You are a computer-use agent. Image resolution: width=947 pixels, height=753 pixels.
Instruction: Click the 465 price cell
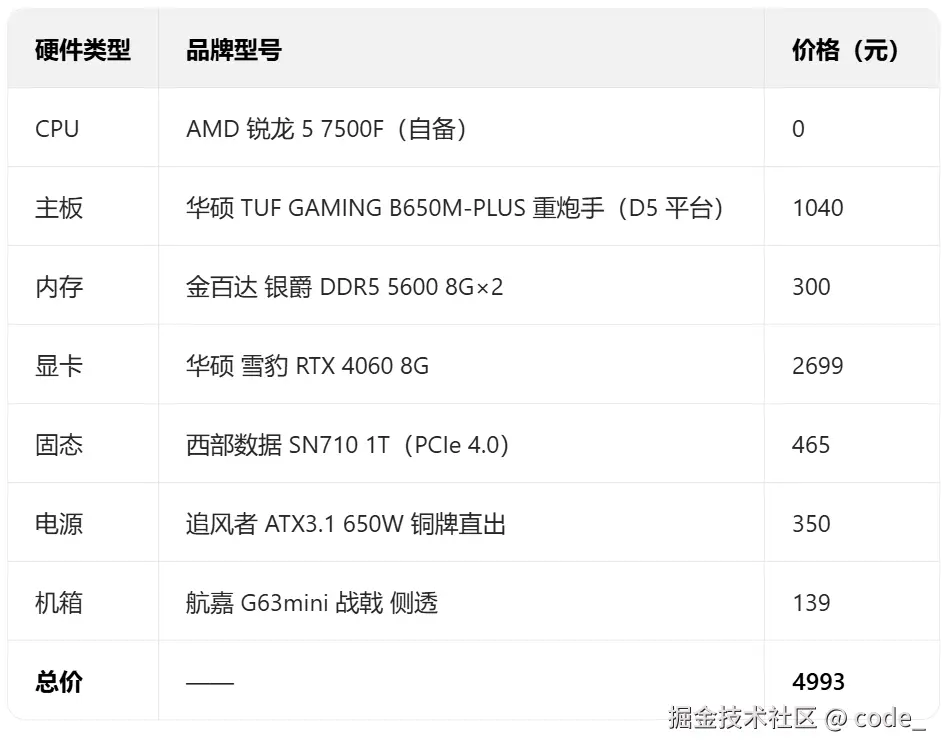click(x=811, y=445)
